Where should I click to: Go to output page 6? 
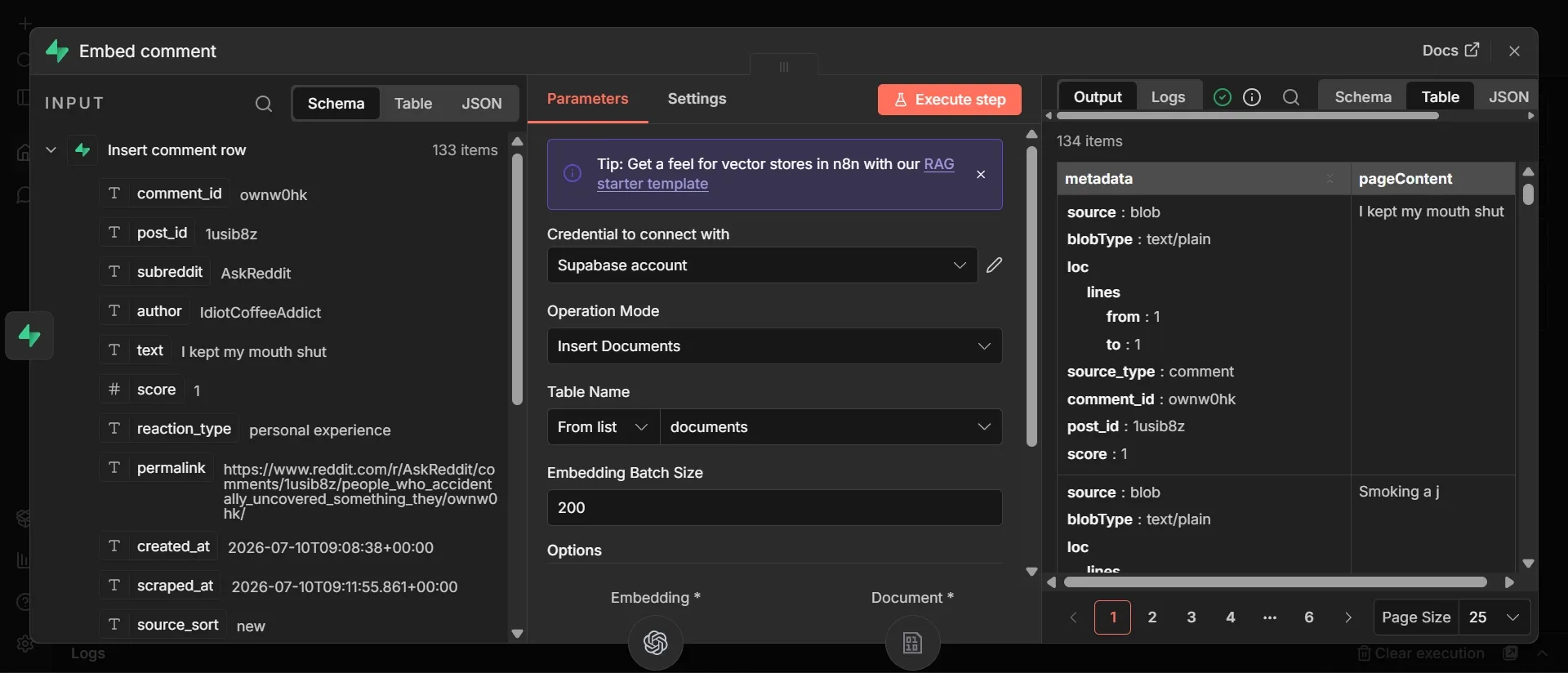click(1308, 617)
